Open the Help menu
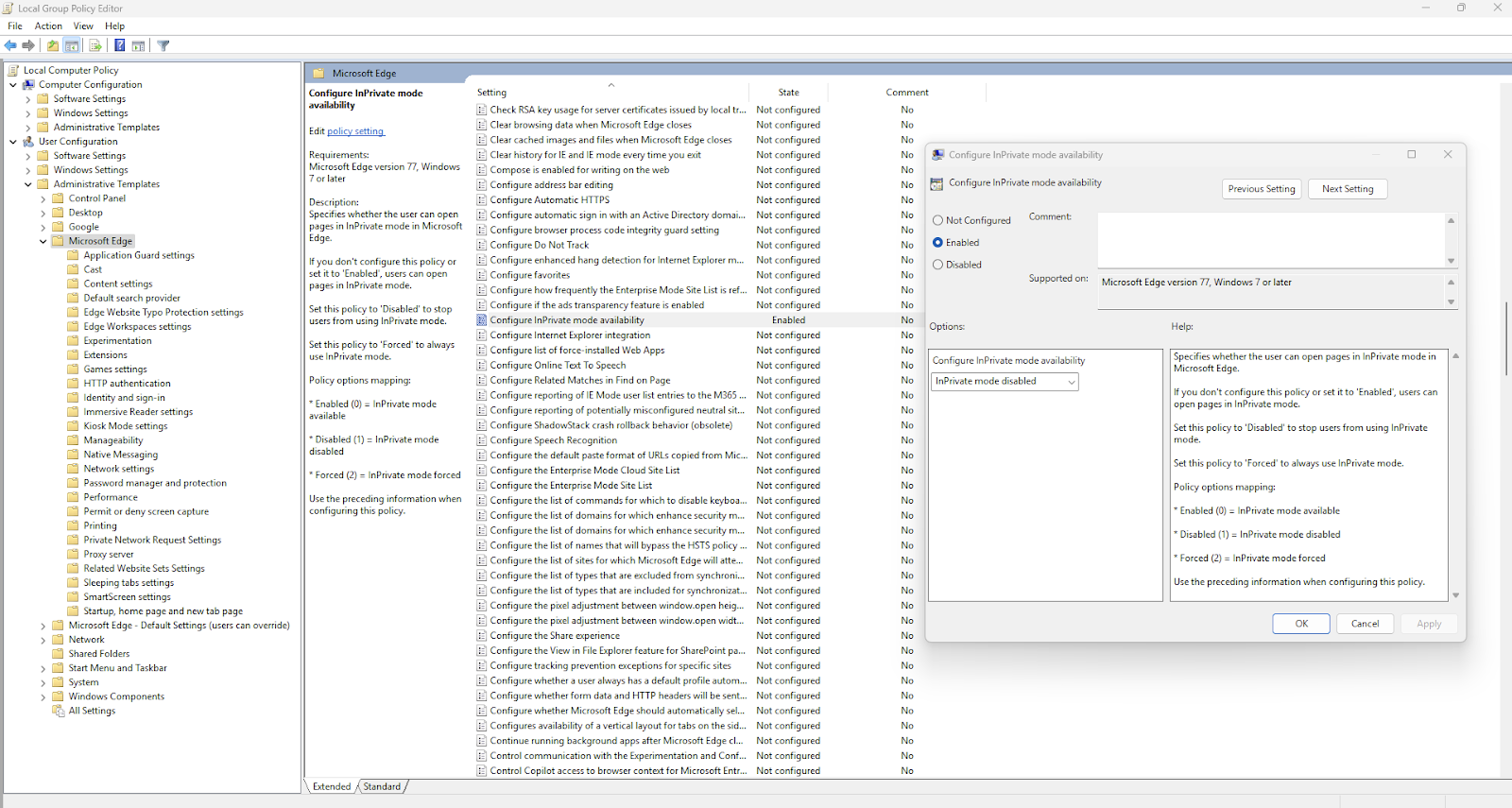This screenshot has width=1512, height=808. click(115, 26)
